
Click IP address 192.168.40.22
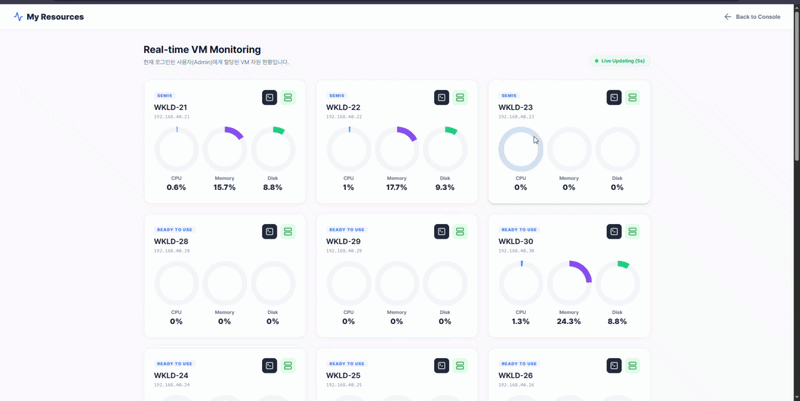[344, 117]
